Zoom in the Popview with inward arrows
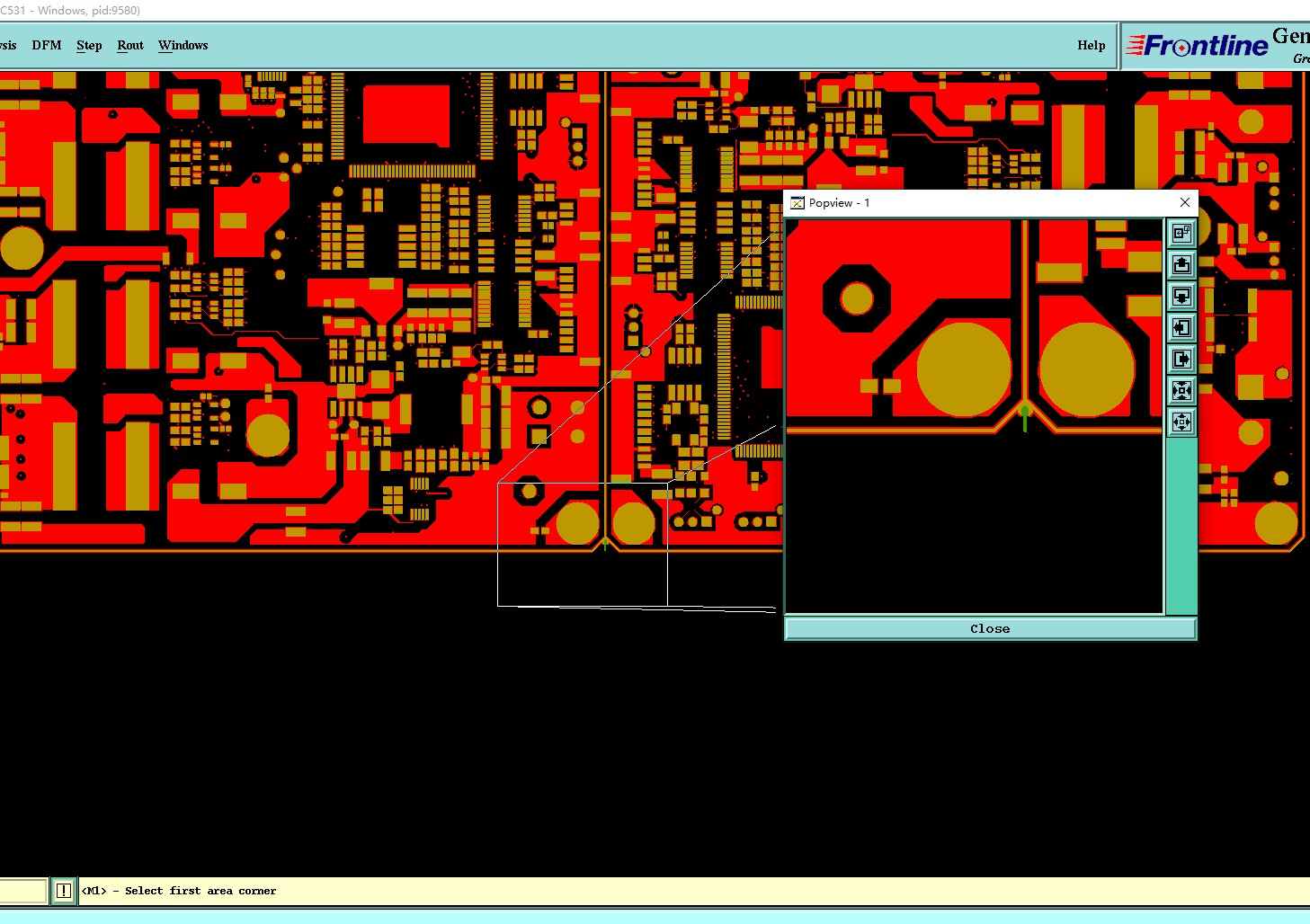Viewport: 1310px width, 924px height. coord(1181,391)
